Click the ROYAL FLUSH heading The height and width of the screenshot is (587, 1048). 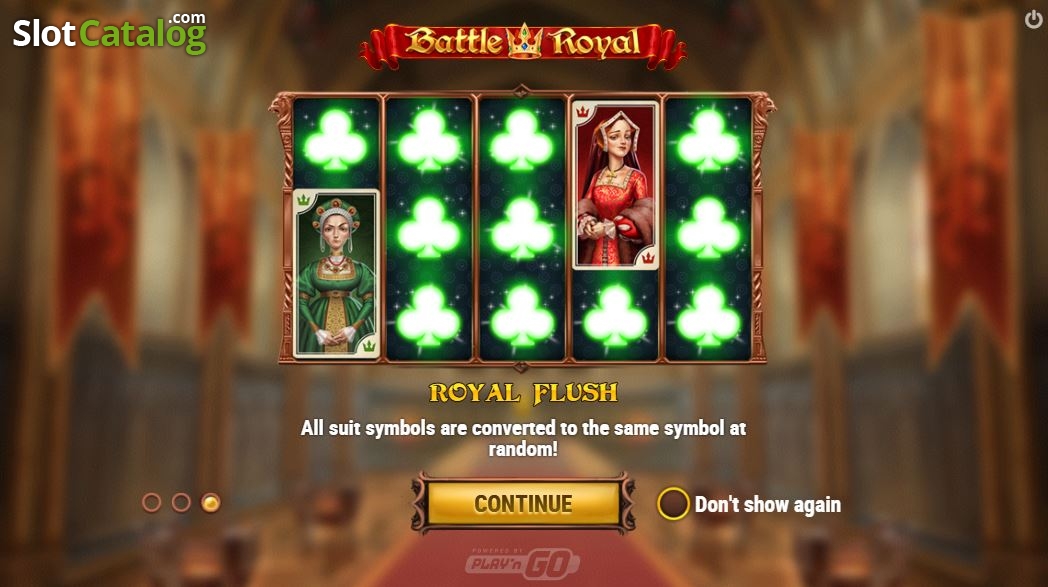523,393
